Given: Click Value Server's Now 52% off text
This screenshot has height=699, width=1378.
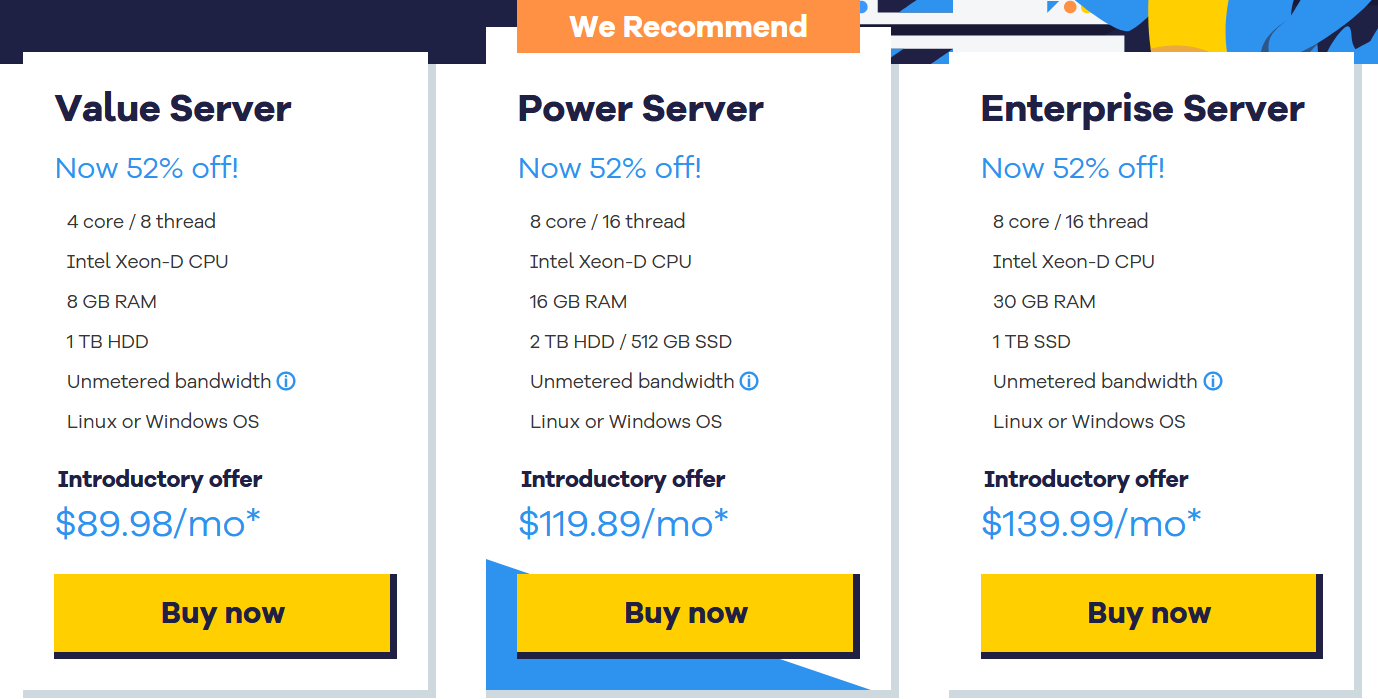Looking at the screenshot, I should [x=147, y=168].
